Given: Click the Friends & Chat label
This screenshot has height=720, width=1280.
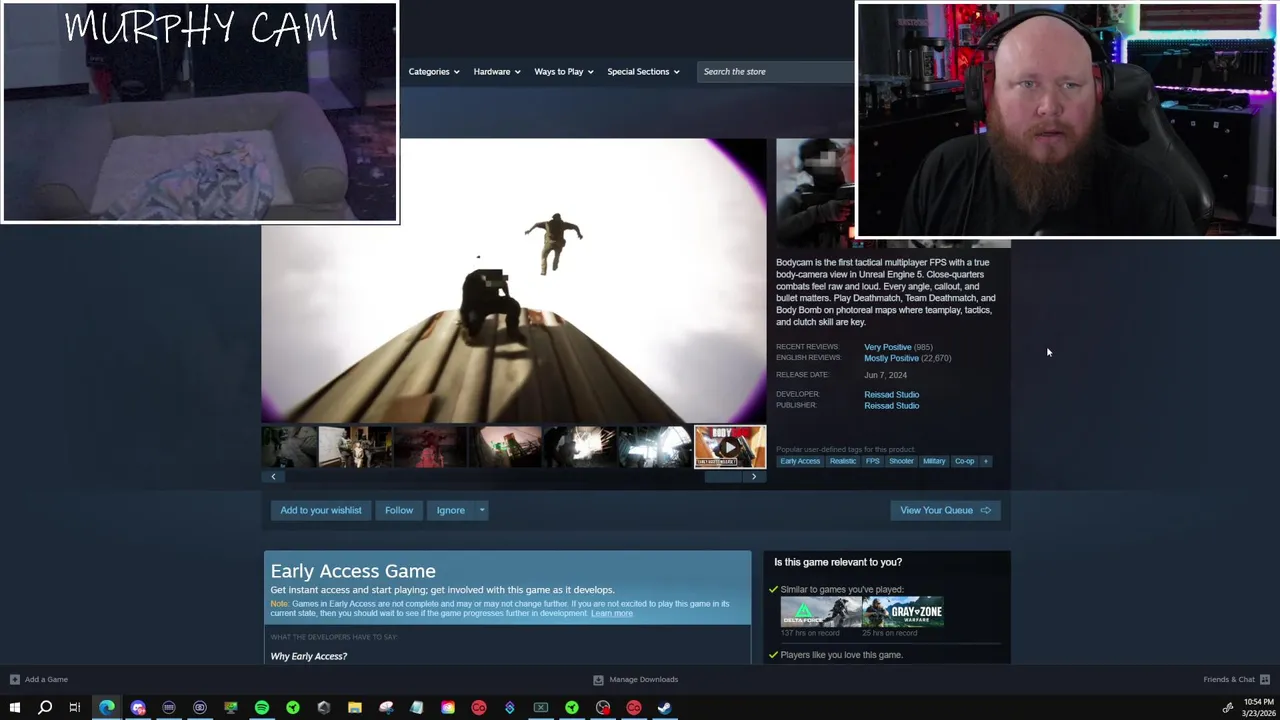Looking at the screenshot, I should point(1229,680).
